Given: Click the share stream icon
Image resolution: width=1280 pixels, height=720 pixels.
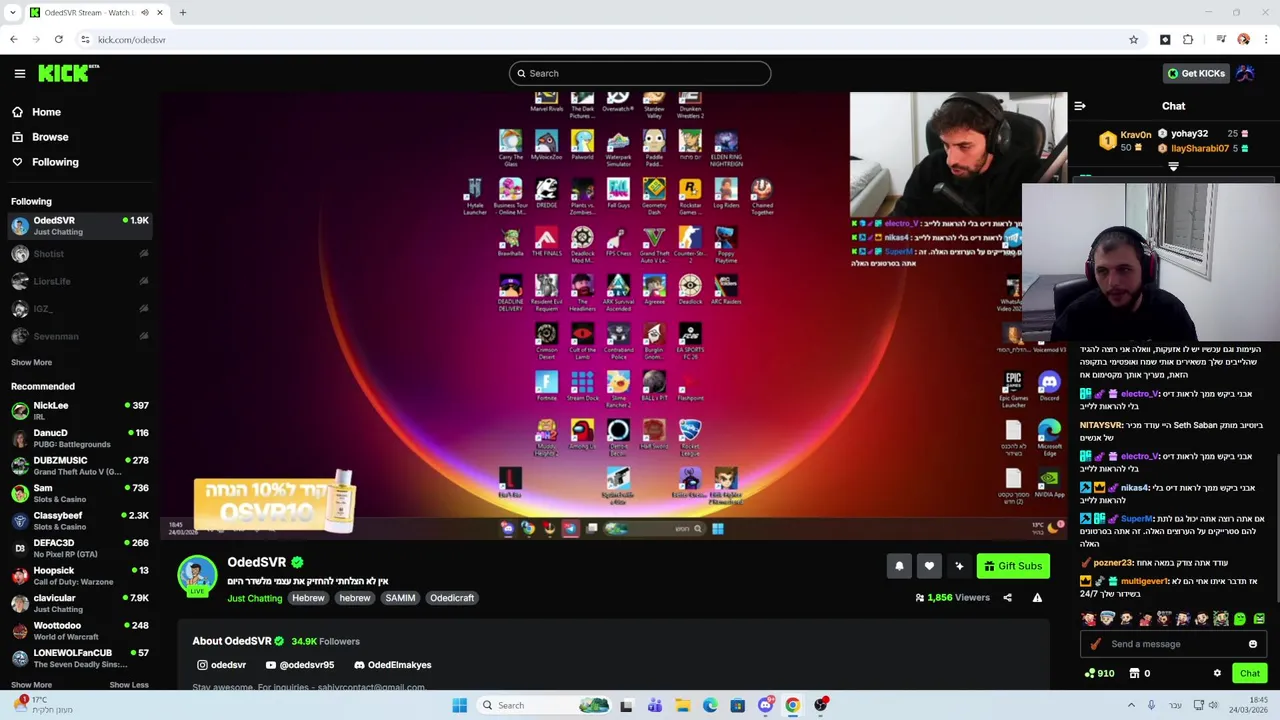Looking at the screenshot, I should pyautogui.click(x=1007, y=598).
